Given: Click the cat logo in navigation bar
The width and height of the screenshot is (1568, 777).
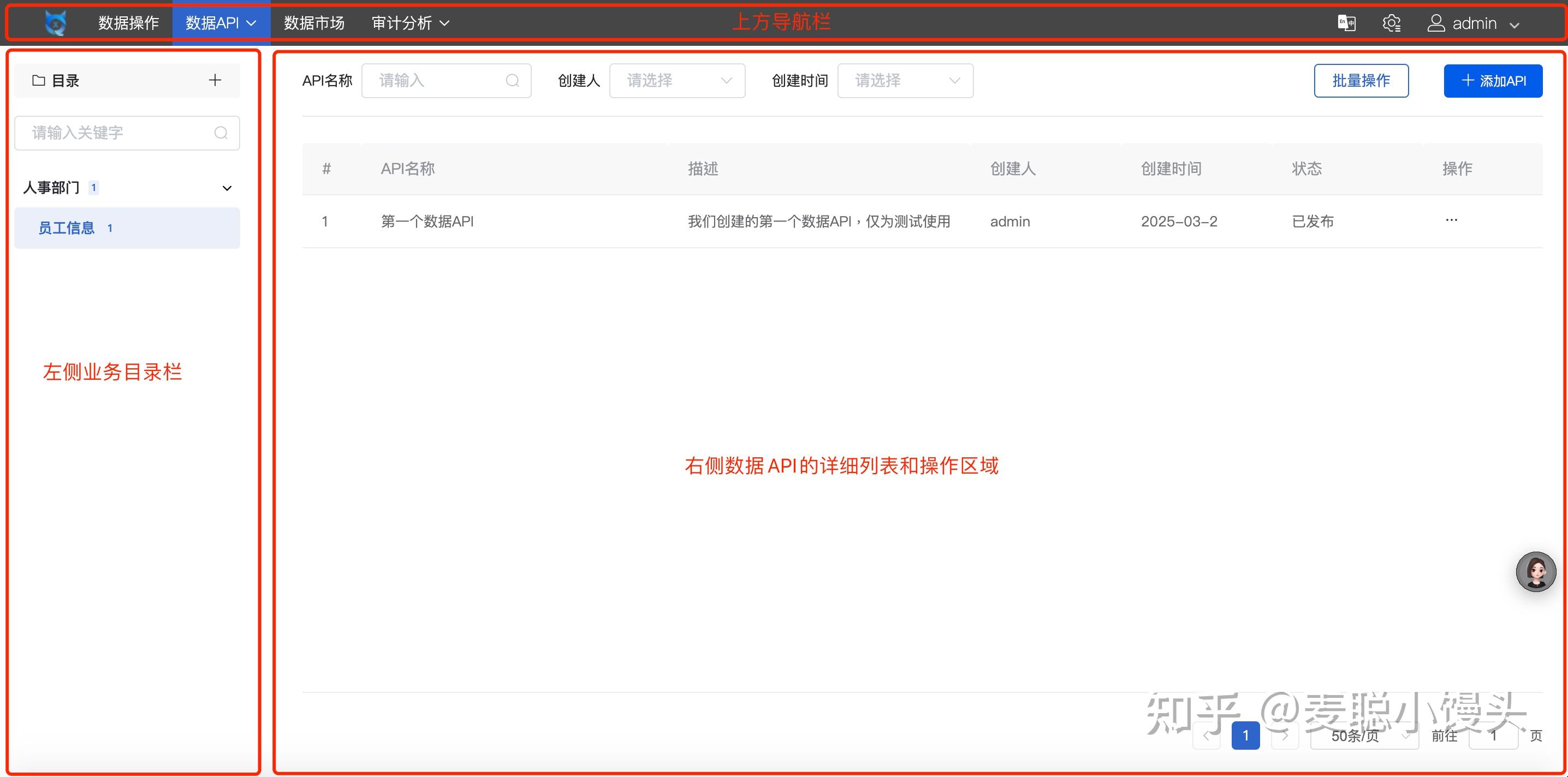Looking at the screenshot, I should (56, 23).
